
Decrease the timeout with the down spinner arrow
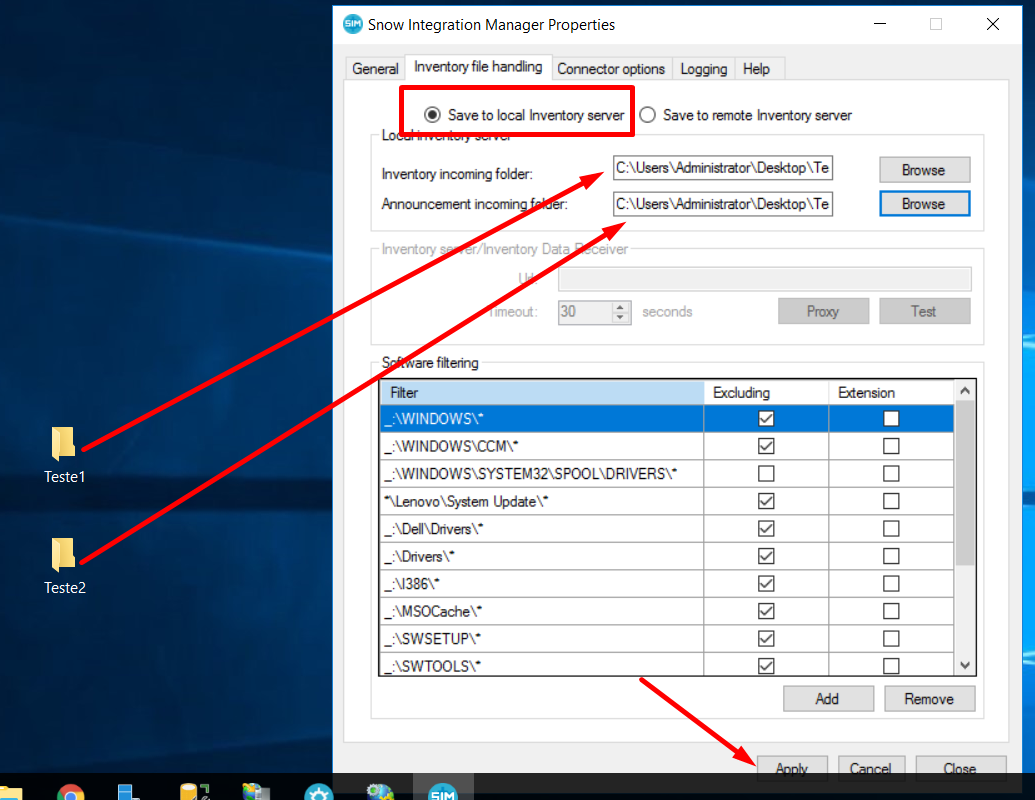(622, 316)
